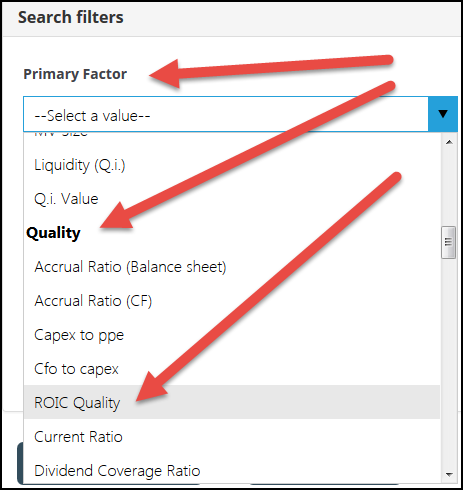The height and width of the screenshot is (490, 463).
Task: Select Accrual Ratio (Balance sheet) option
Action: pos(232,267)
